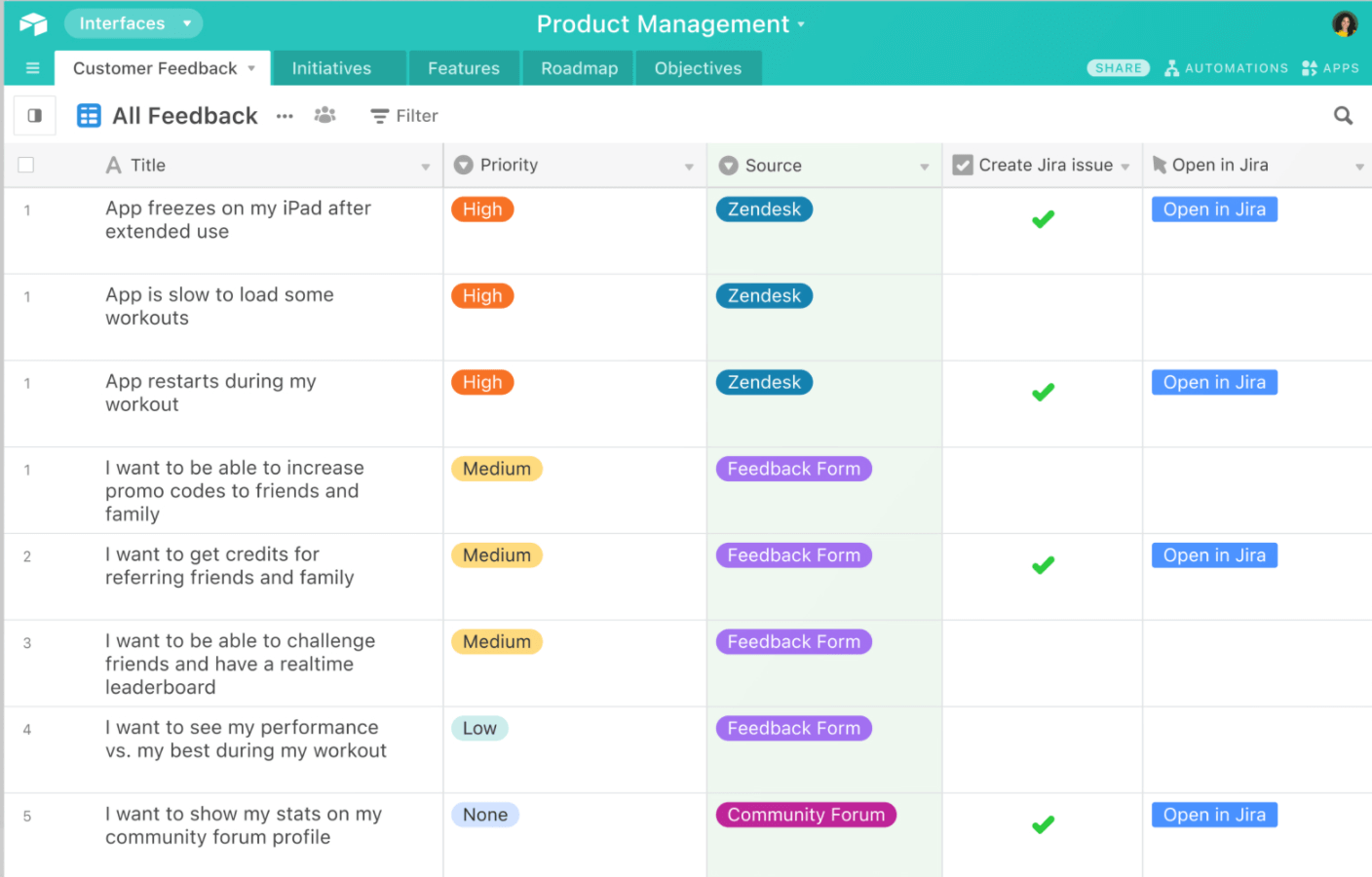
Task: Uncheck Jira issue for App restarts row
Action: [1043, 393]
